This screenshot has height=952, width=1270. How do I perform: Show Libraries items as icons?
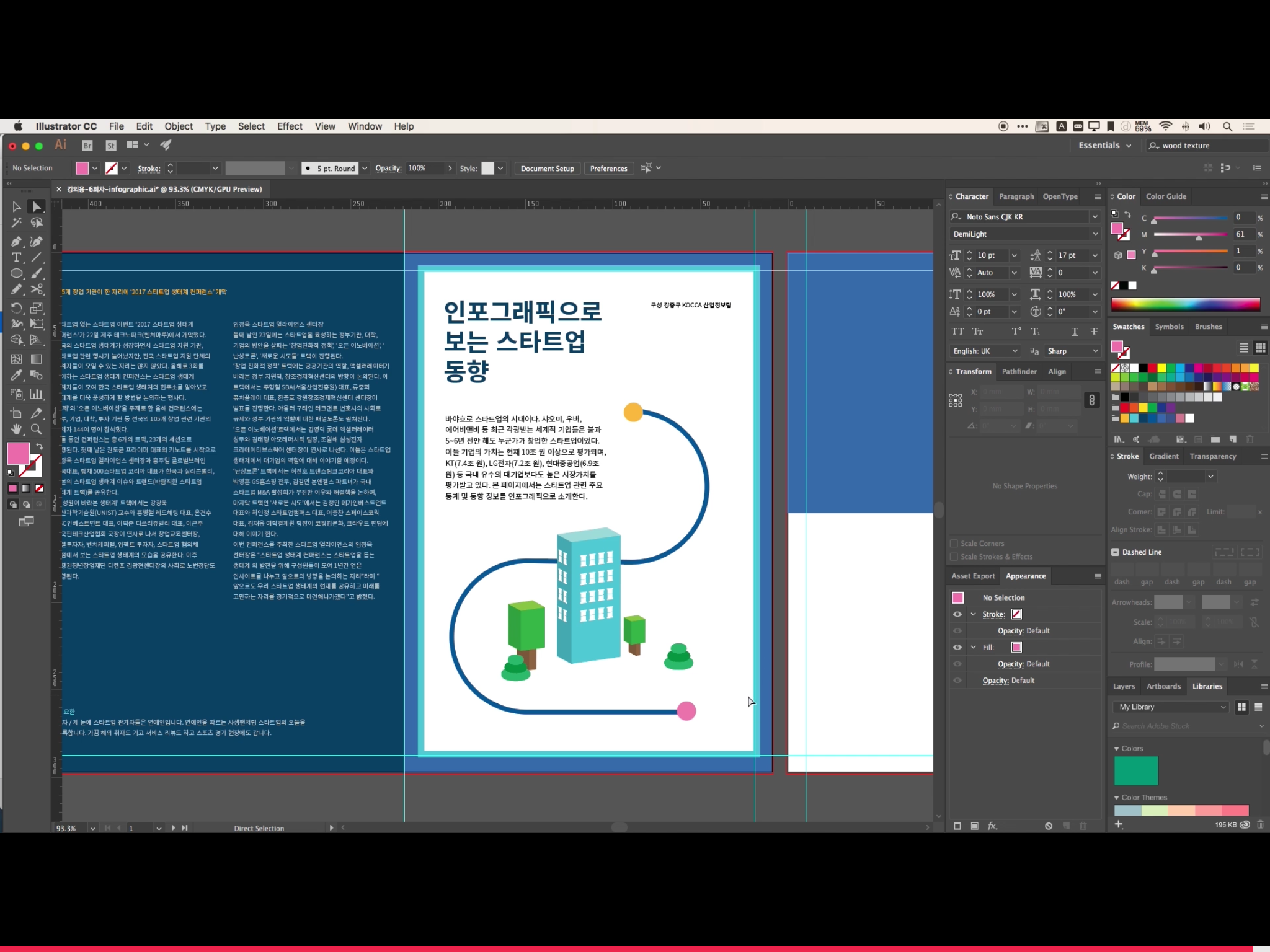click(1242, 707)
